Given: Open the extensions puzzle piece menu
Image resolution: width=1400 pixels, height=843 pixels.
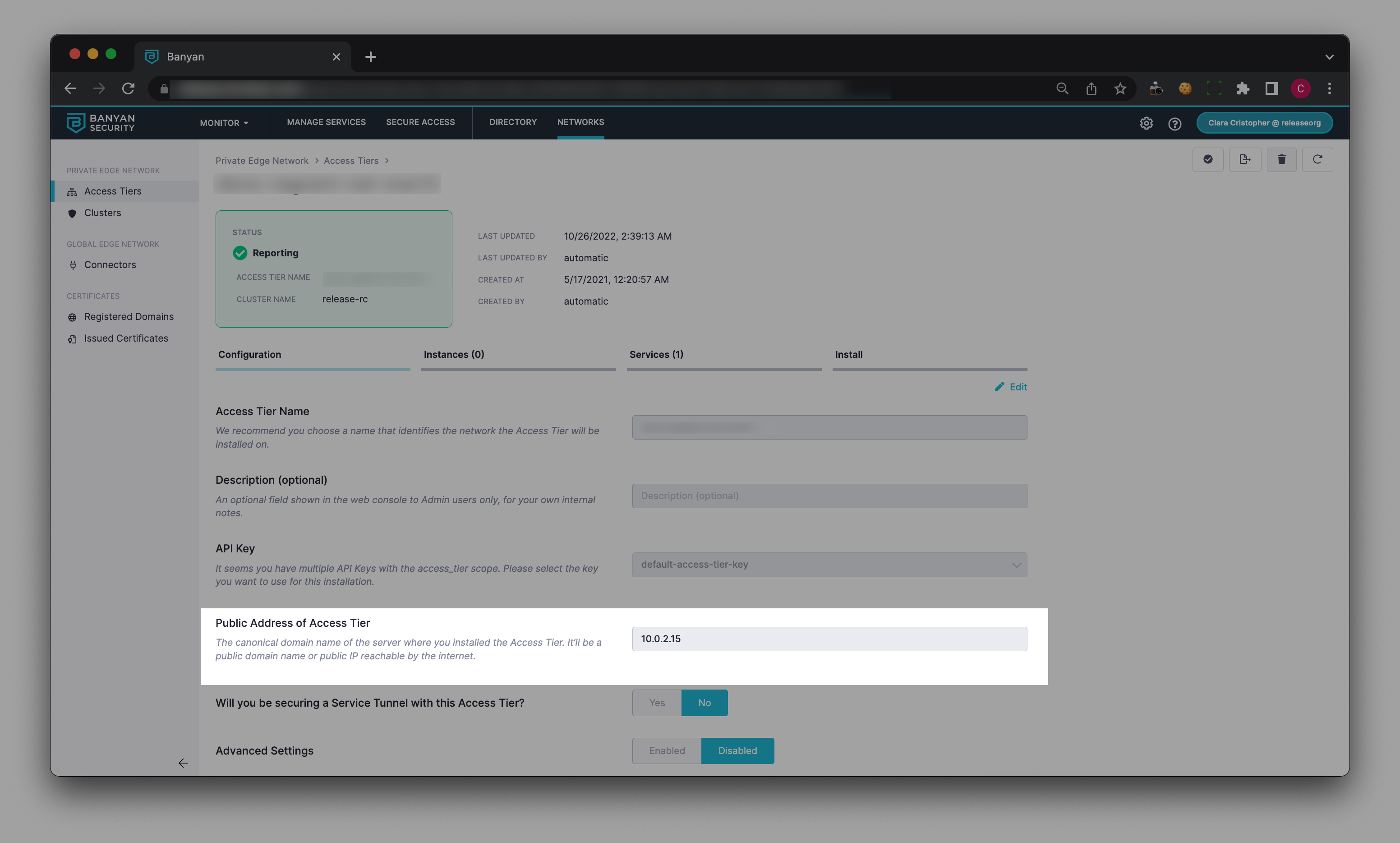Looking at the screenshot, I should pos(1243,88).
